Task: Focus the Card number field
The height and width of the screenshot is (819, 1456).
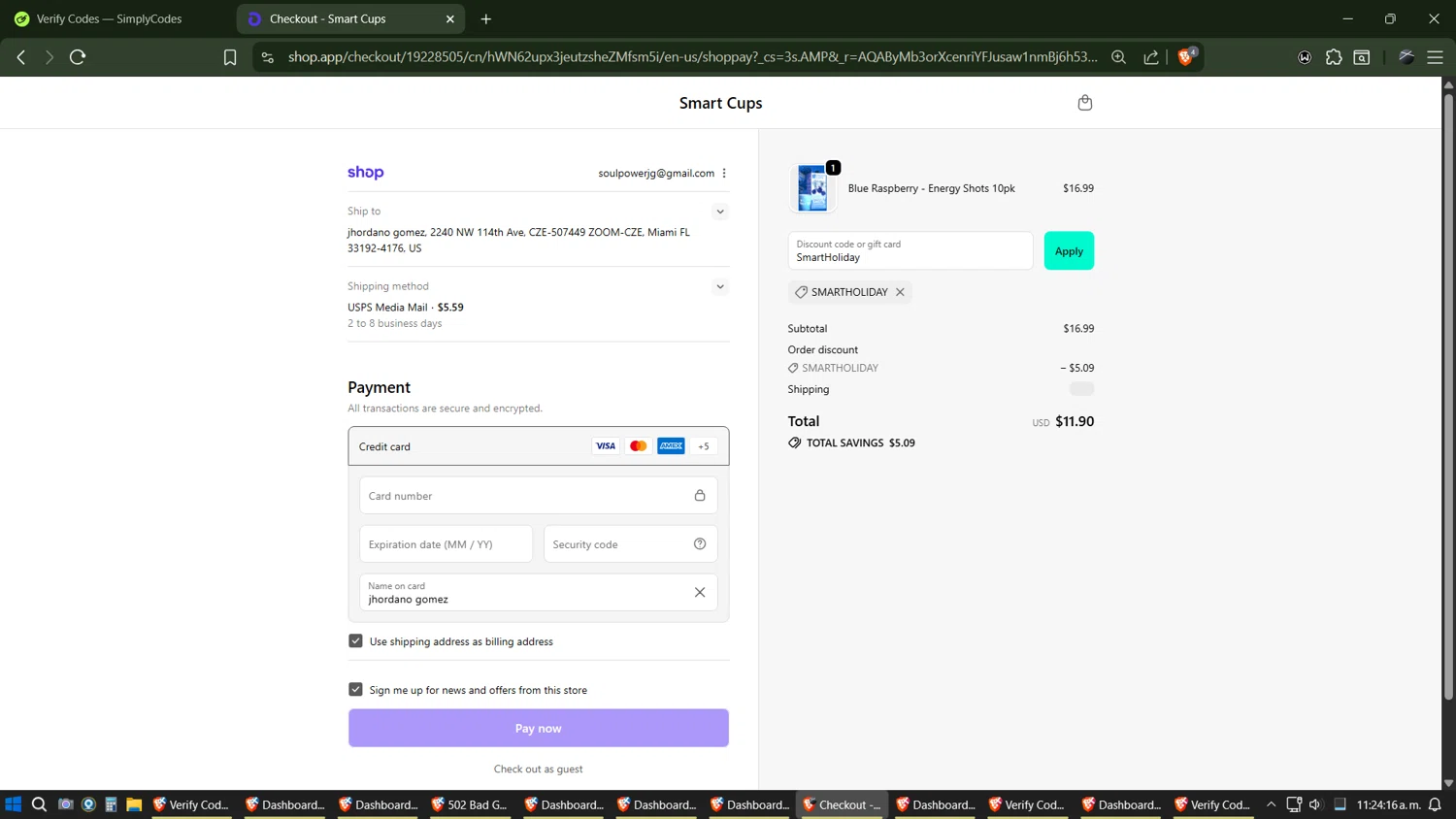Action: click(538, 495)
